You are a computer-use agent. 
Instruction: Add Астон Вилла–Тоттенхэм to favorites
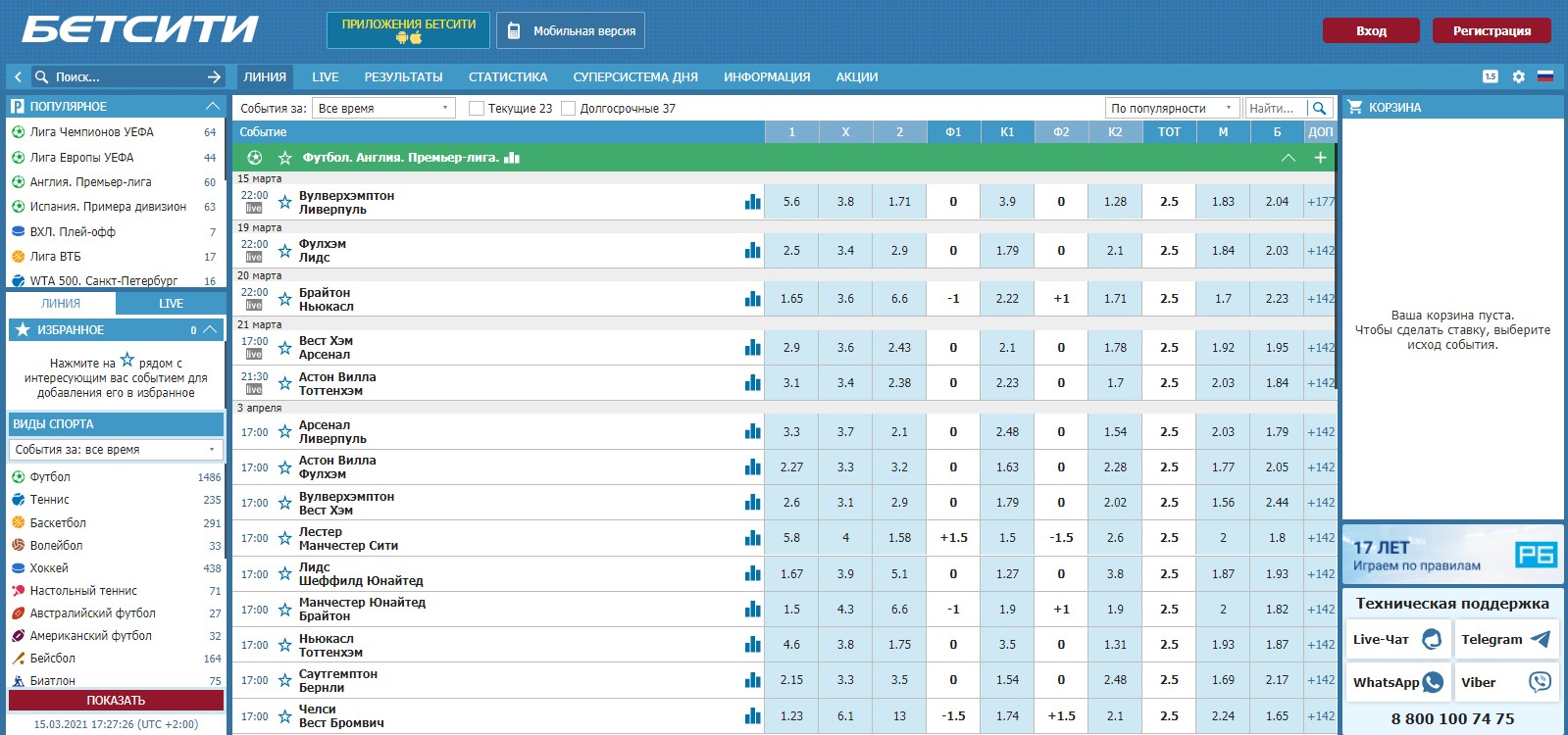click(284, 383)
